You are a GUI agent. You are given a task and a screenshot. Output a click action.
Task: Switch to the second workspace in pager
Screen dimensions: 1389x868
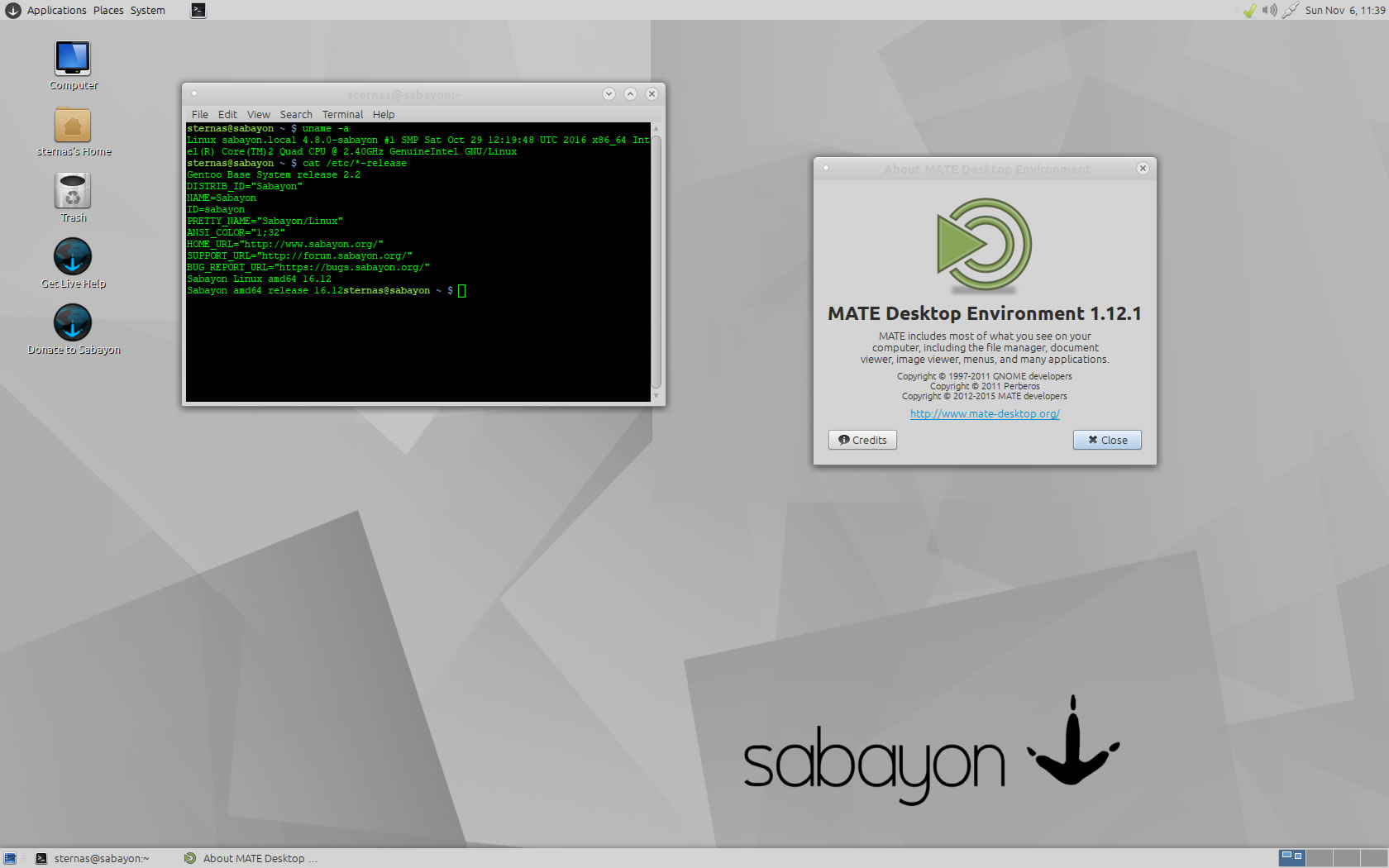click(x=1319, y=858)
